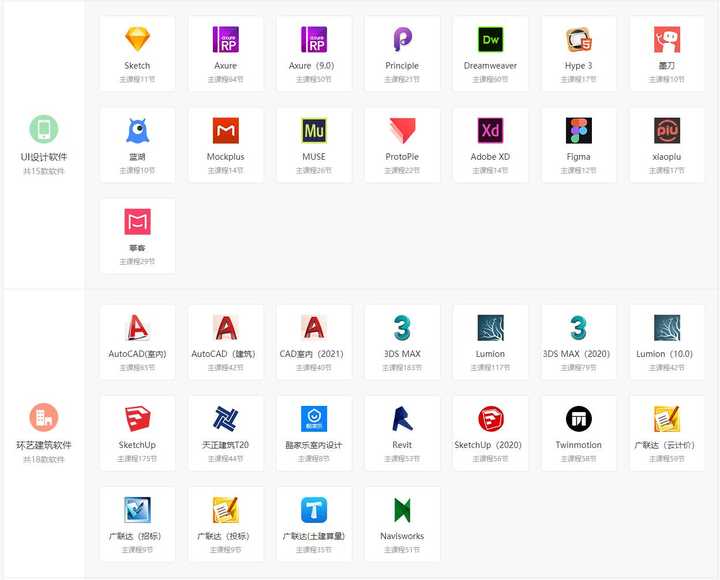Click the 蓝湖 blue one-eyed monster icon

click(137, 130)
